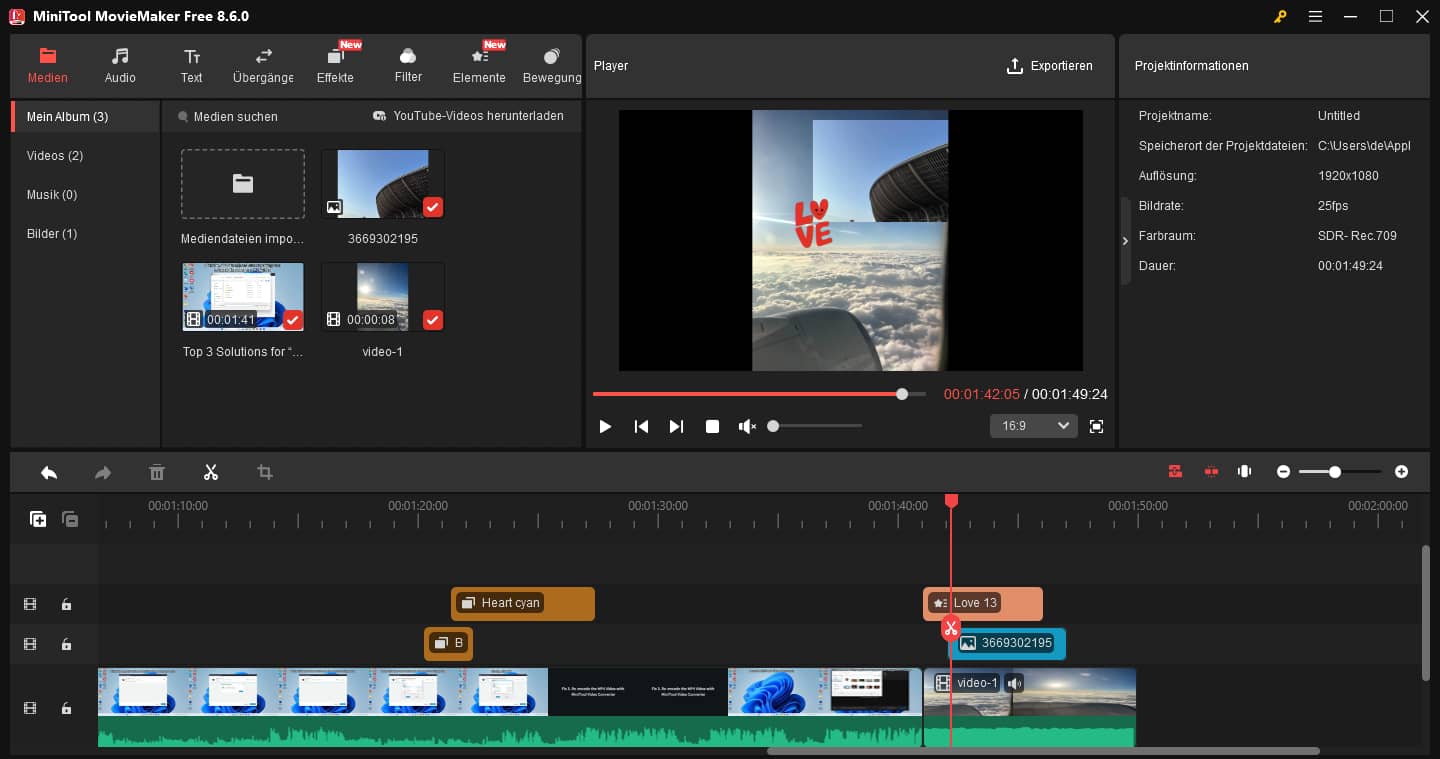Adjust the timeline zoom slider
The height and width of the screenshot is (759, 1440).
(1337, 471)
